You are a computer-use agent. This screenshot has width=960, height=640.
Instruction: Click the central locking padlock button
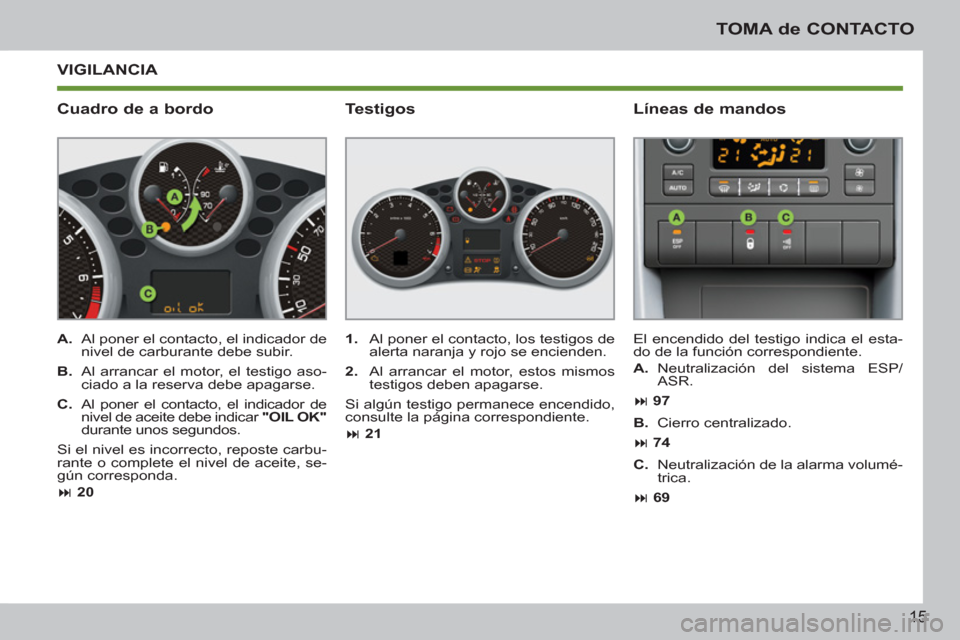pyautogui.click(x=750, y=243)
